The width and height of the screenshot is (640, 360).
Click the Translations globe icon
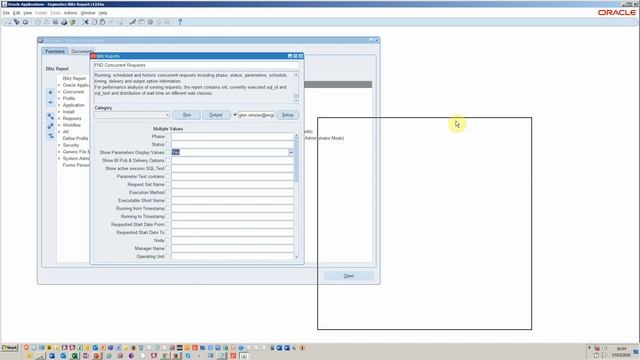(150, 22)
